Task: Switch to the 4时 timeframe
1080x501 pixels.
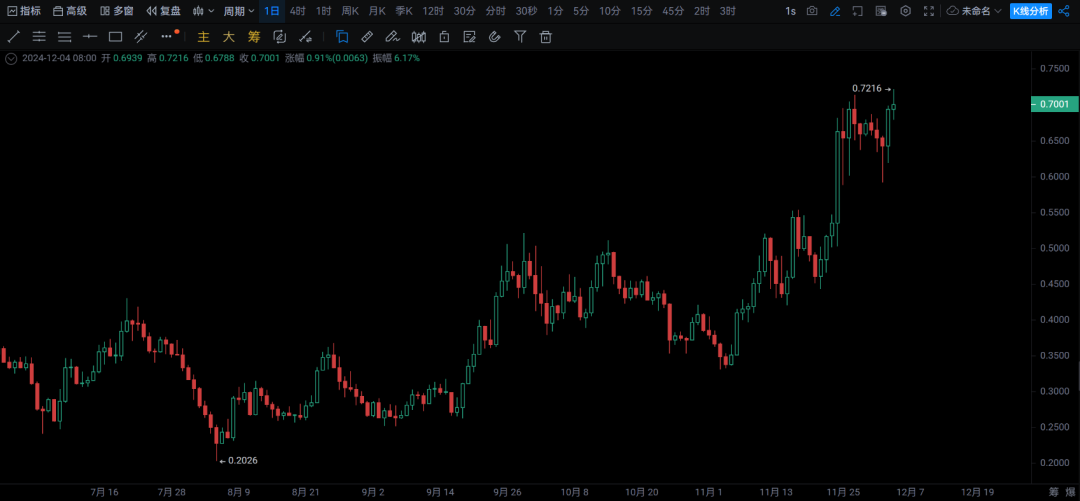Action: click(x=298, y=11)
